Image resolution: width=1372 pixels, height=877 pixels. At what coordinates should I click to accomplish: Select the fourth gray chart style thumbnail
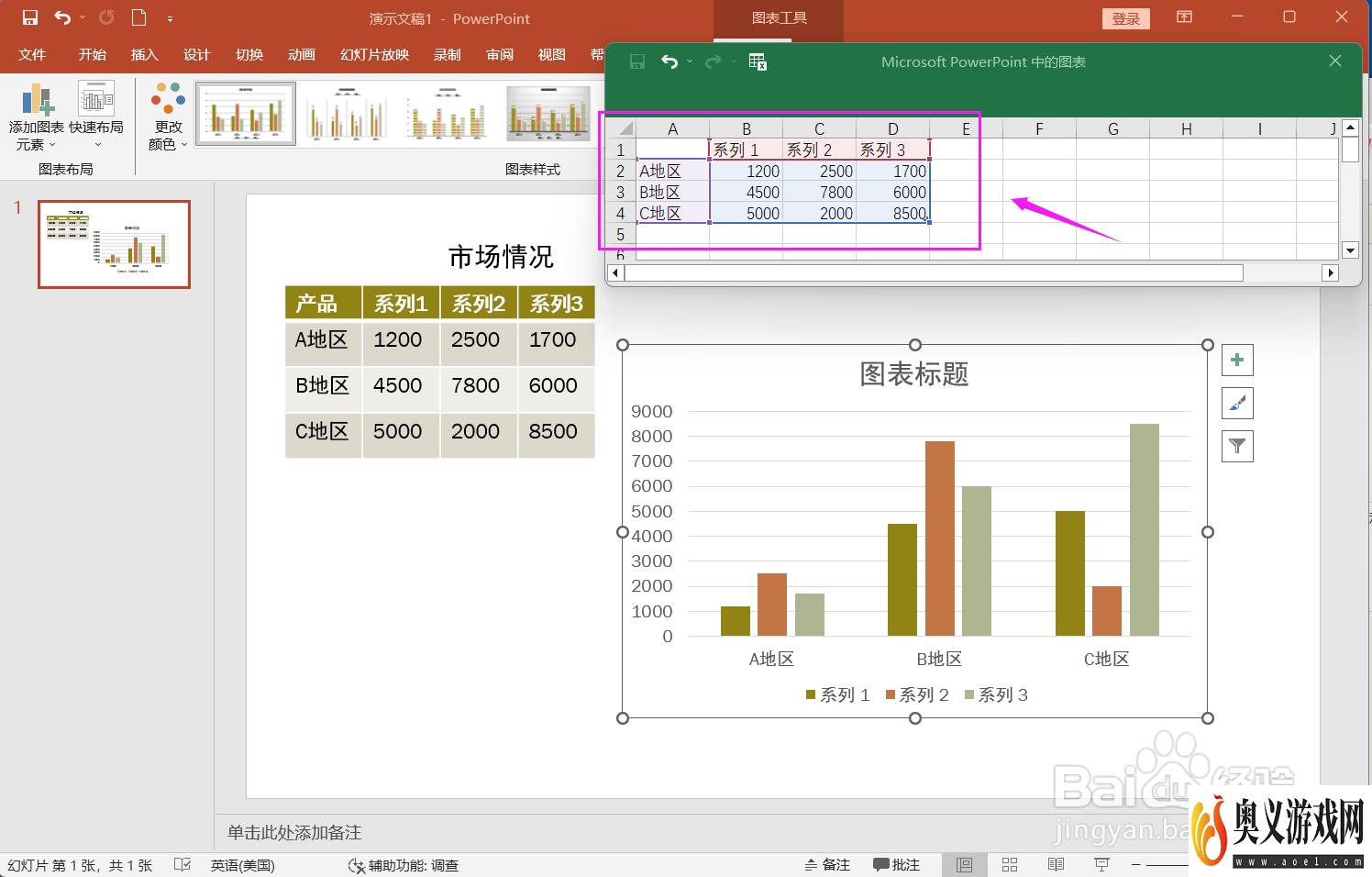548,114
